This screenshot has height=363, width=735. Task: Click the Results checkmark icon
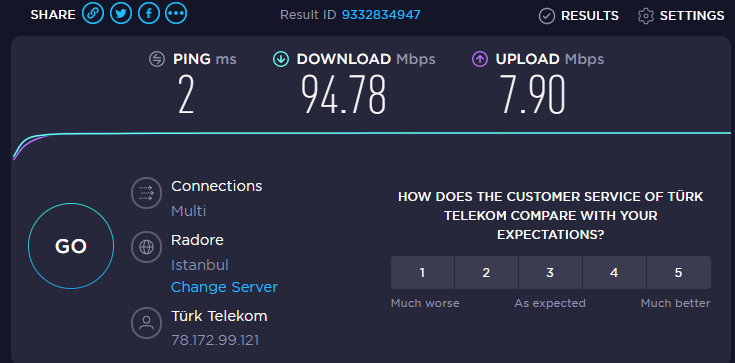coord(547,16)
